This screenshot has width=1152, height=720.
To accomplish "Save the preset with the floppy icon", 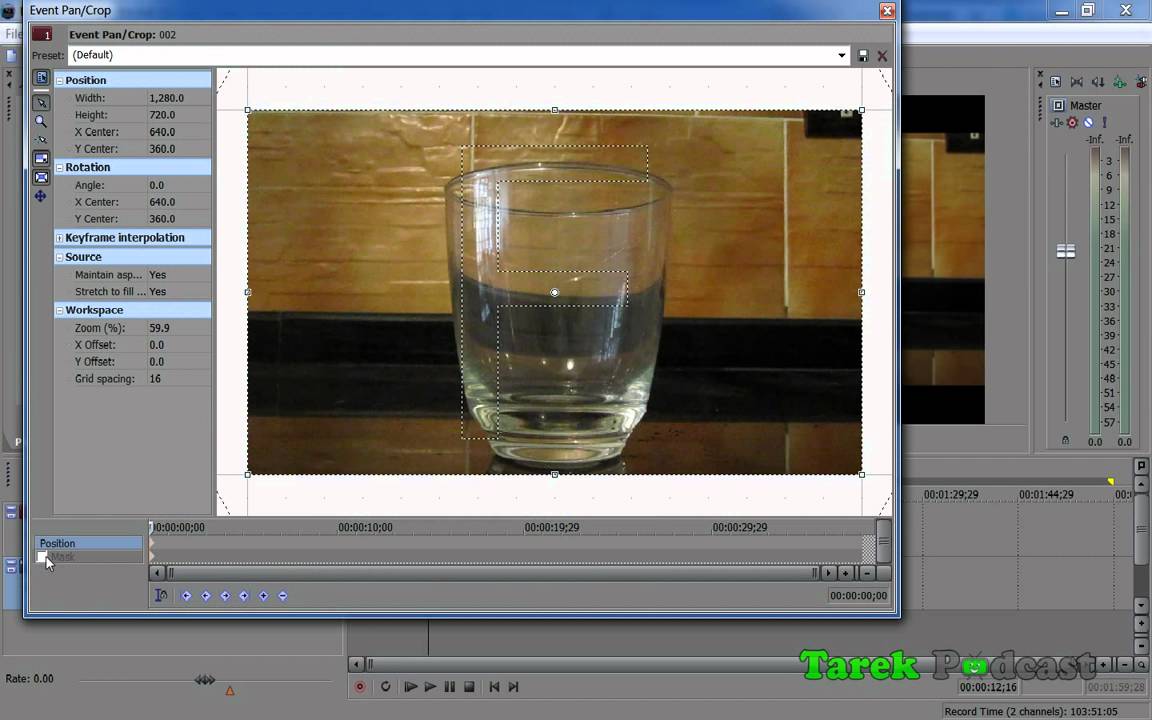I will (863, 56).
